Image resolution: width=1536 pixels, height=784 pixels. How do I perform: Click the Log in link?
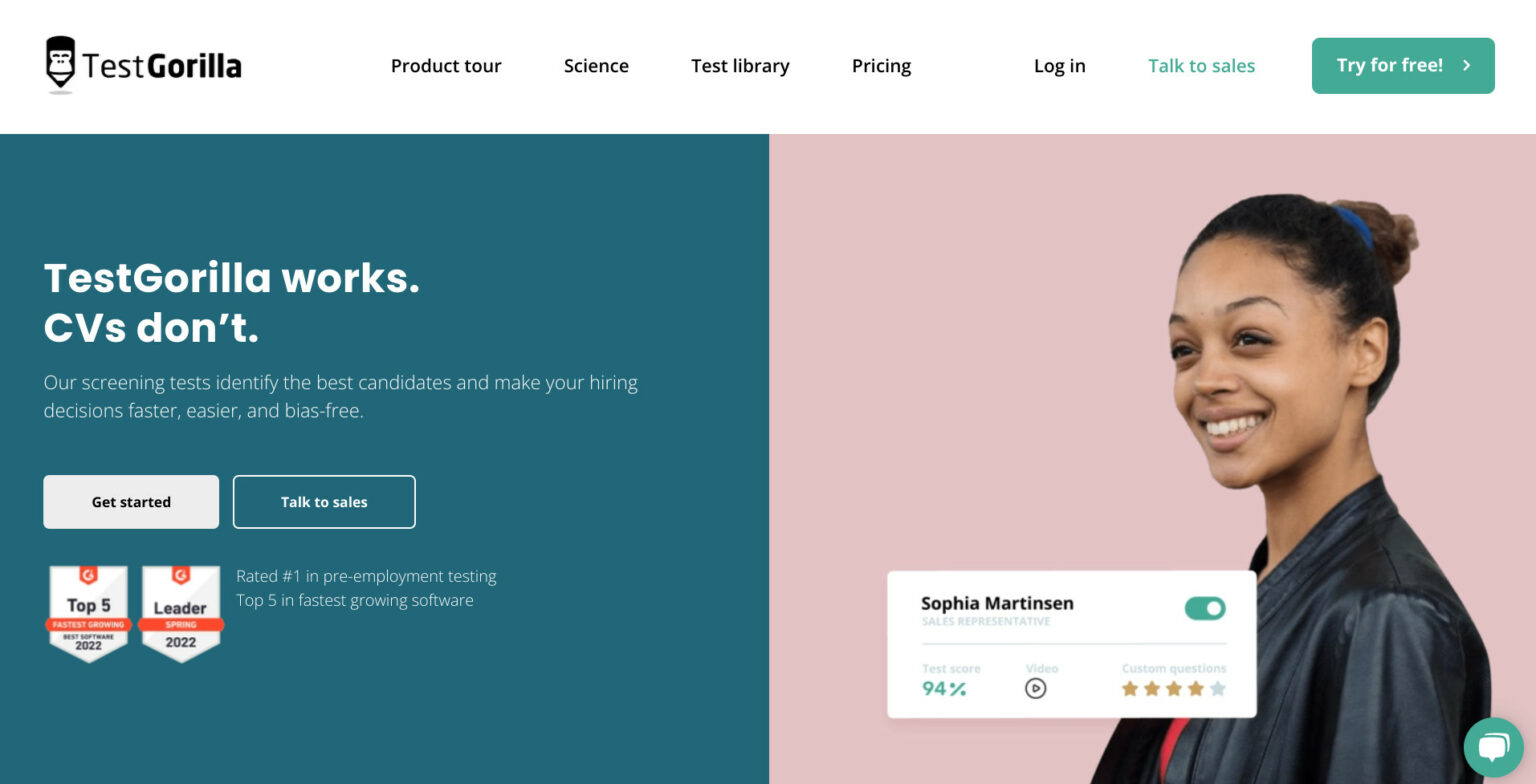click(x=1059, y=66)
